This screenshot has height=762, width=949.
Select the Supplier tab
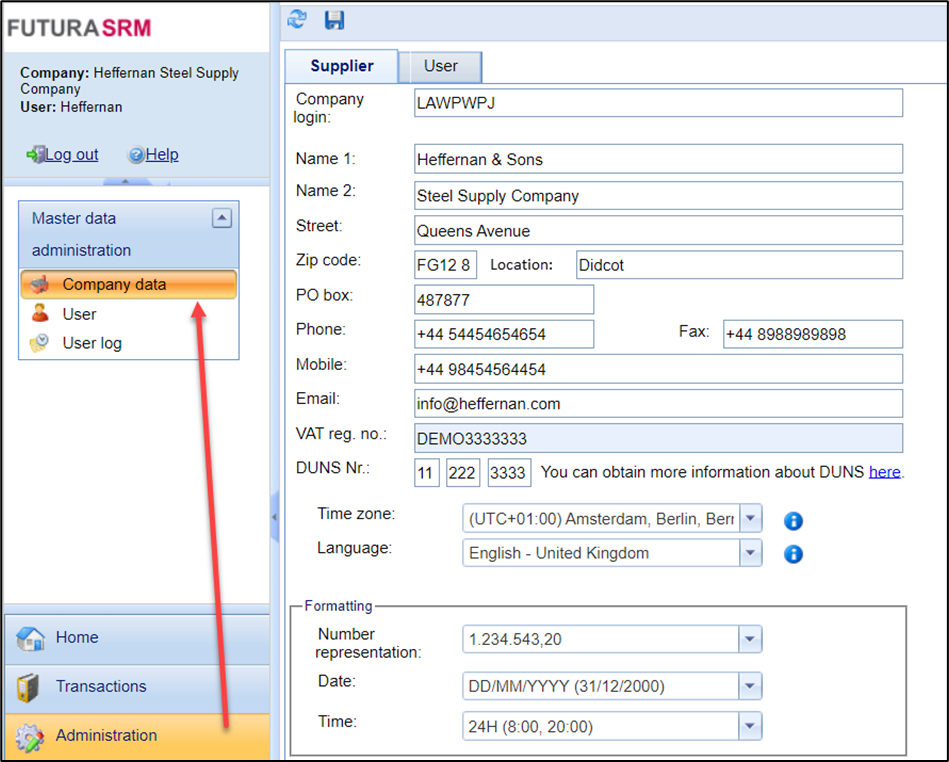[342, 66]
